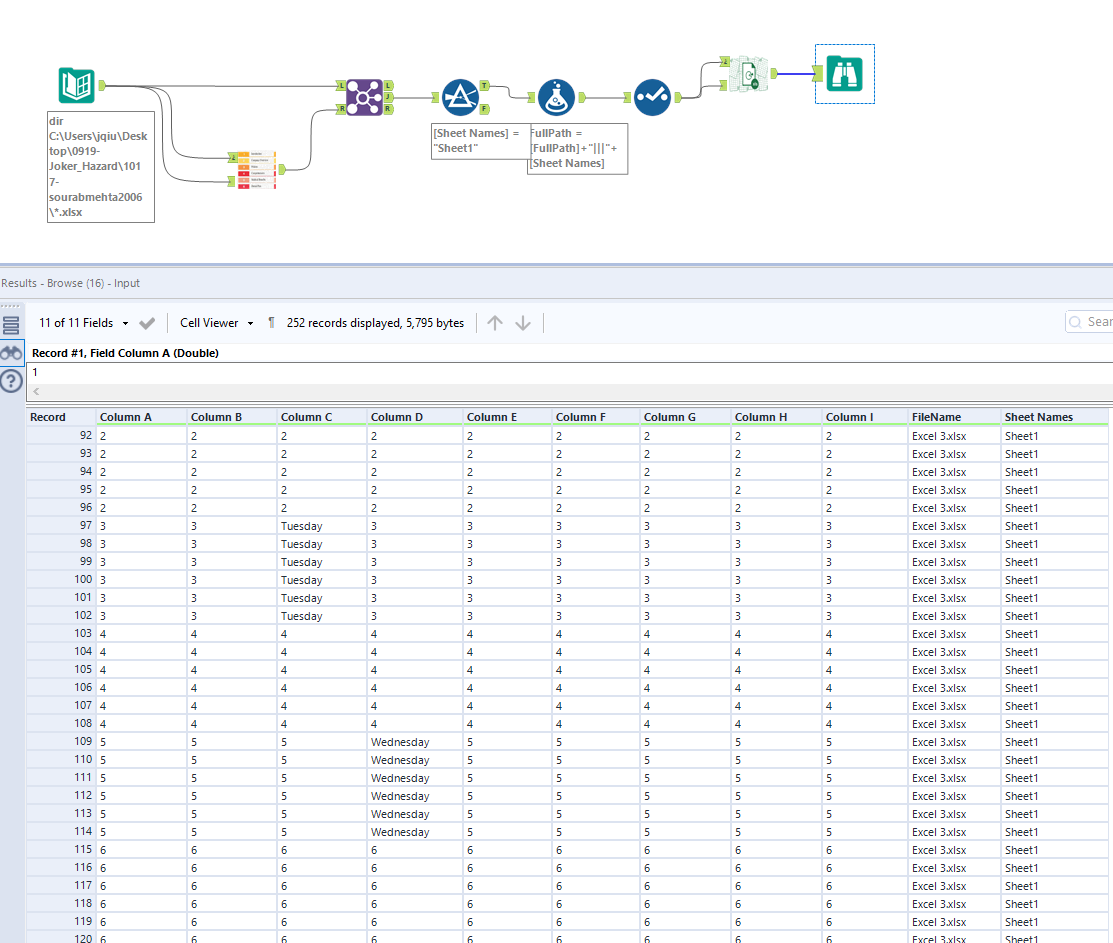Image resolution: width=1113 pixels, height=943 pixels.
Task: Apply the field selection checkmark
Action: [147, 323]
